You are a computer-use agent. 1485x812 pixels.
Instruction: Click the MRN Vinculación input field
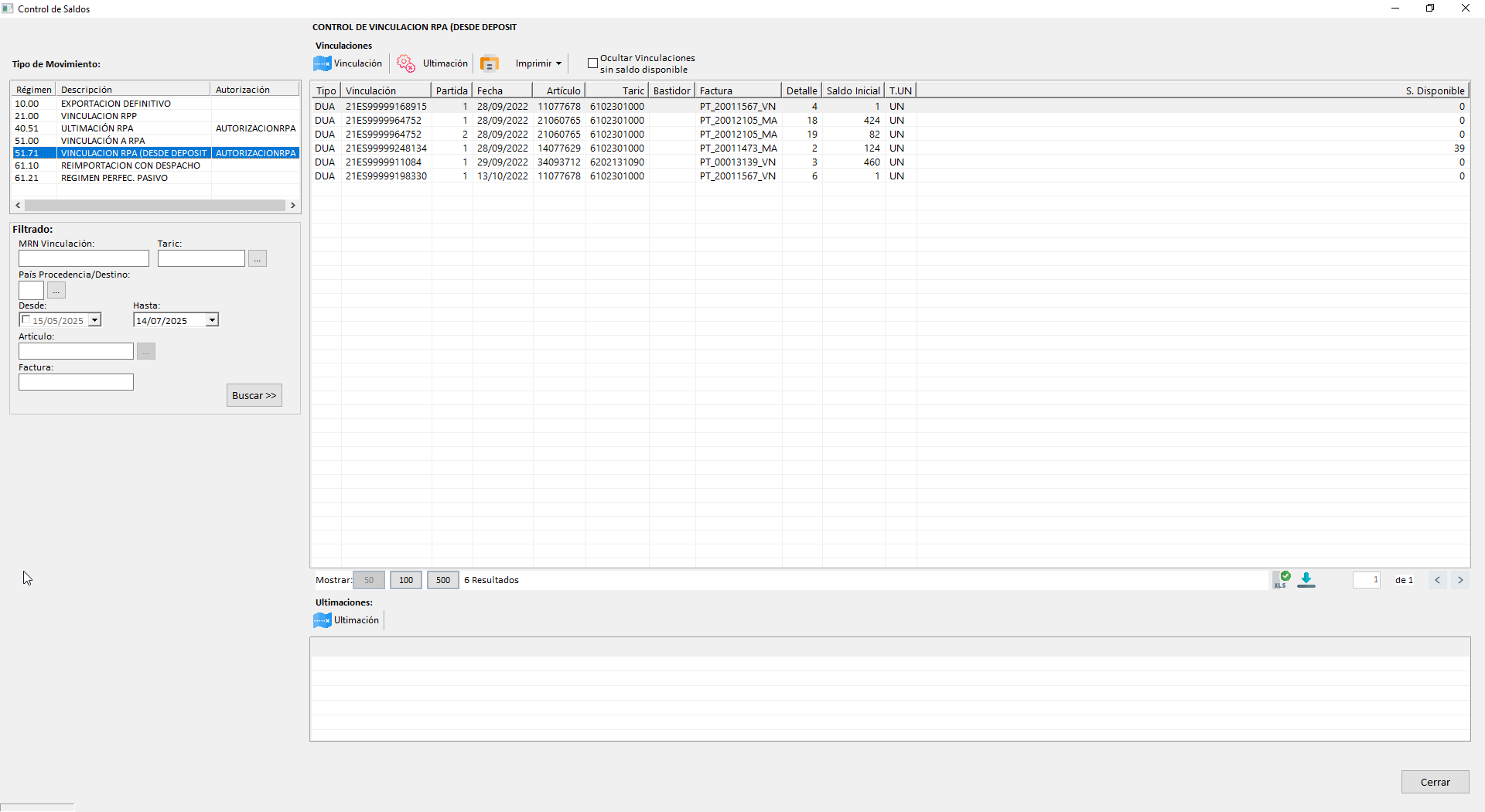pos(84,258)
